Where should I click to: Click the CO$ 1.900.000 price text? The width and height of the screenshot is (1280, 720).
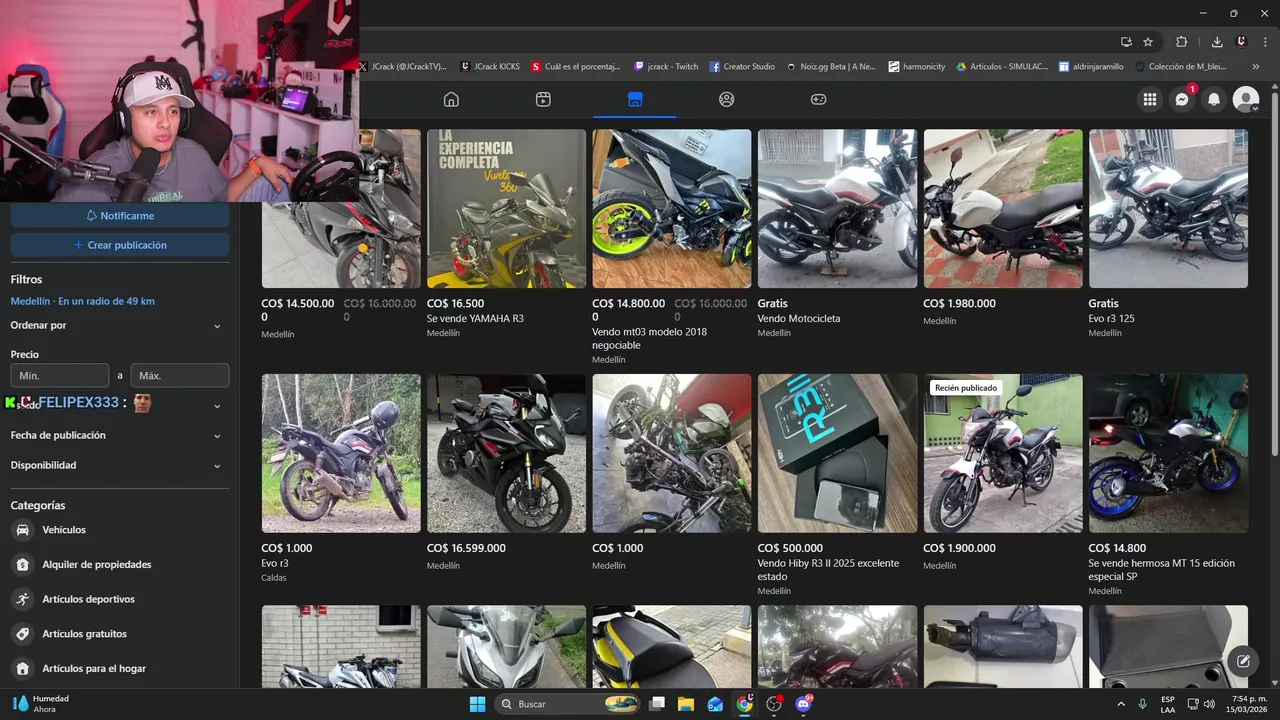tap(959, 548)
